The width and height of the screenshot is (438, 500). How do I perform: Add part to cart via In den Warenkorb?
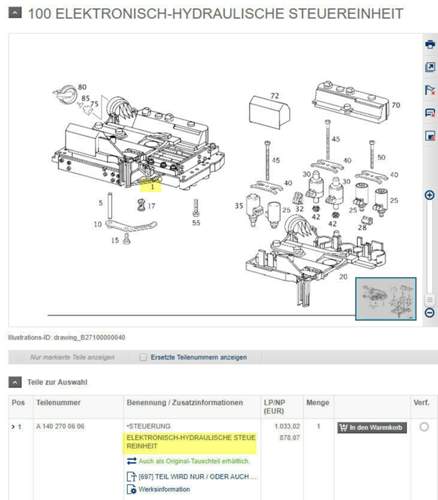372,428
